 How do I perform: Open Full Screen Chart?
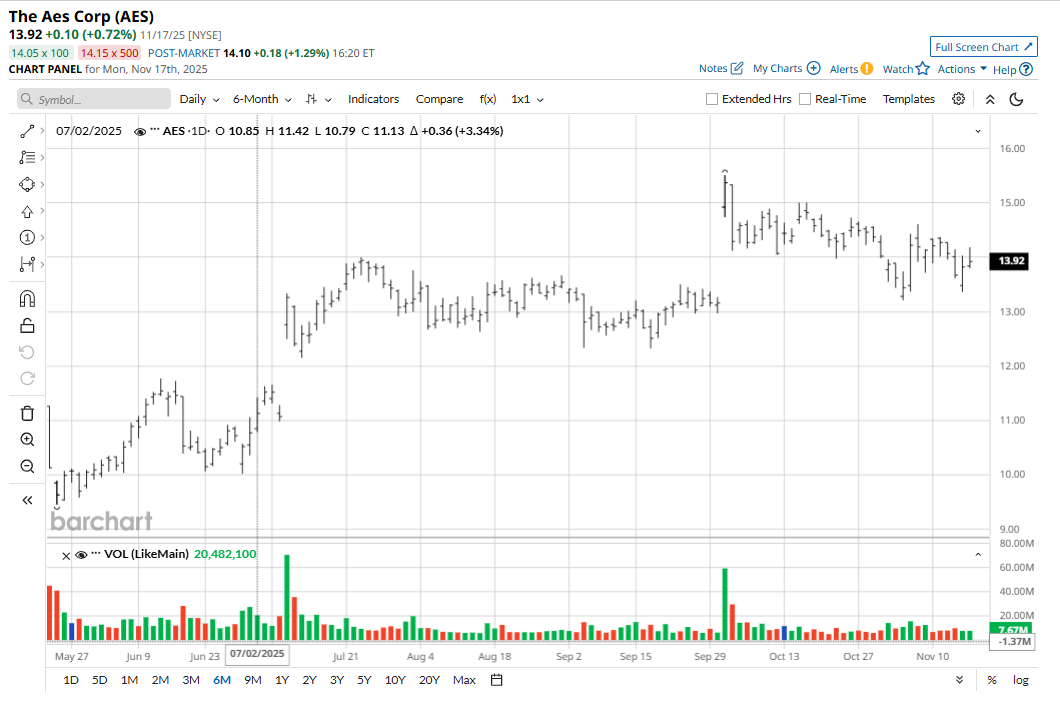point(984,47)
